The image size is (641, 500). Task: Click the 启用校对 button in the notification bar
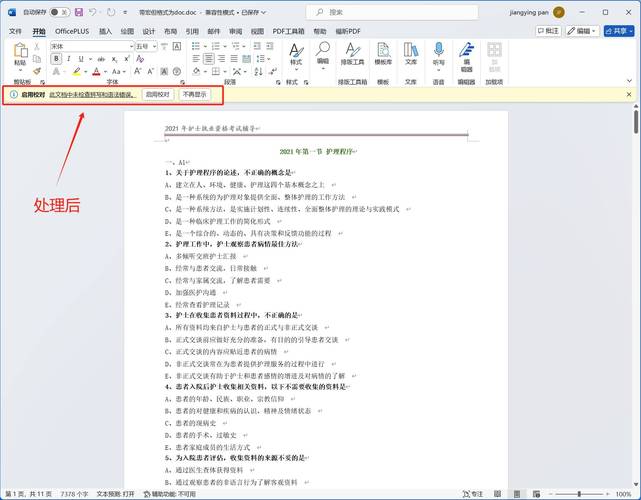tap(158, 94)
